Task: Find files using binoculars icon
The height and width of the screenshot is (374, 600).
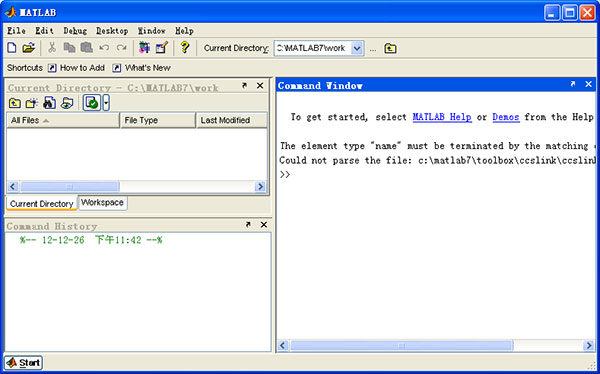Action: click(49, 103)
